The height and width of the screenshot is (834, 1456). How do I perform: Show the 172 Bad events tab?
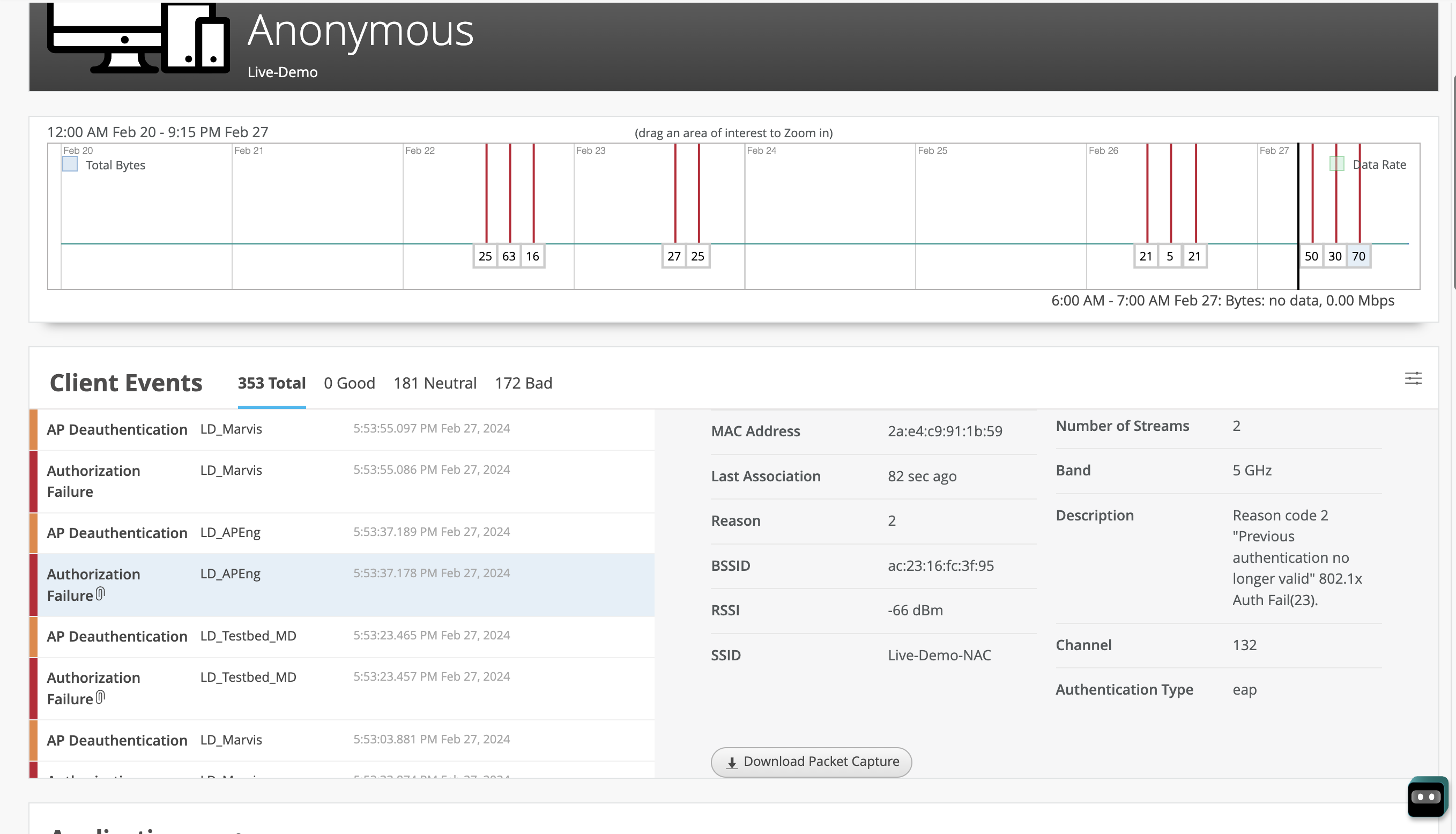click(x=523, y=383)
